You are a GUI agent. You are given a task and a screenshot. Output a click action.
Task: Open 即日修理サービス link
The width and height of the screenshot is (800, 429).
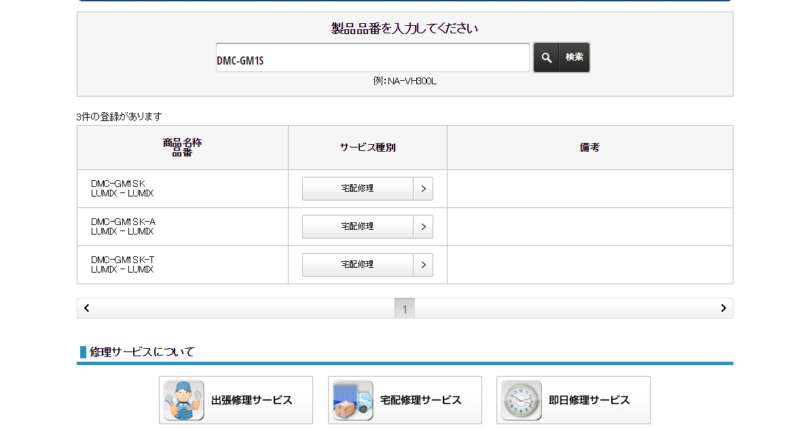(x=573, y=400)
